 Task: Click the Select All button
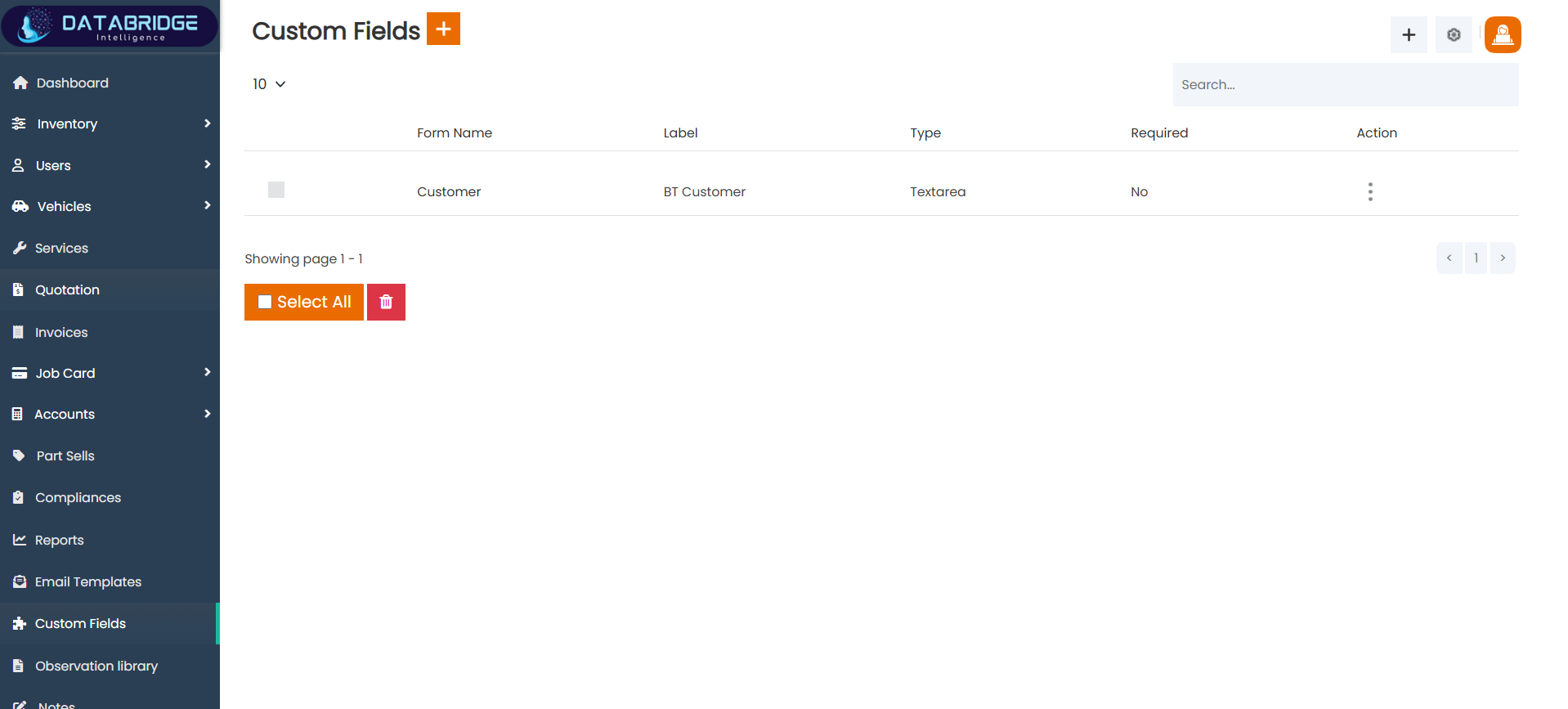click(x=304, y=302)
